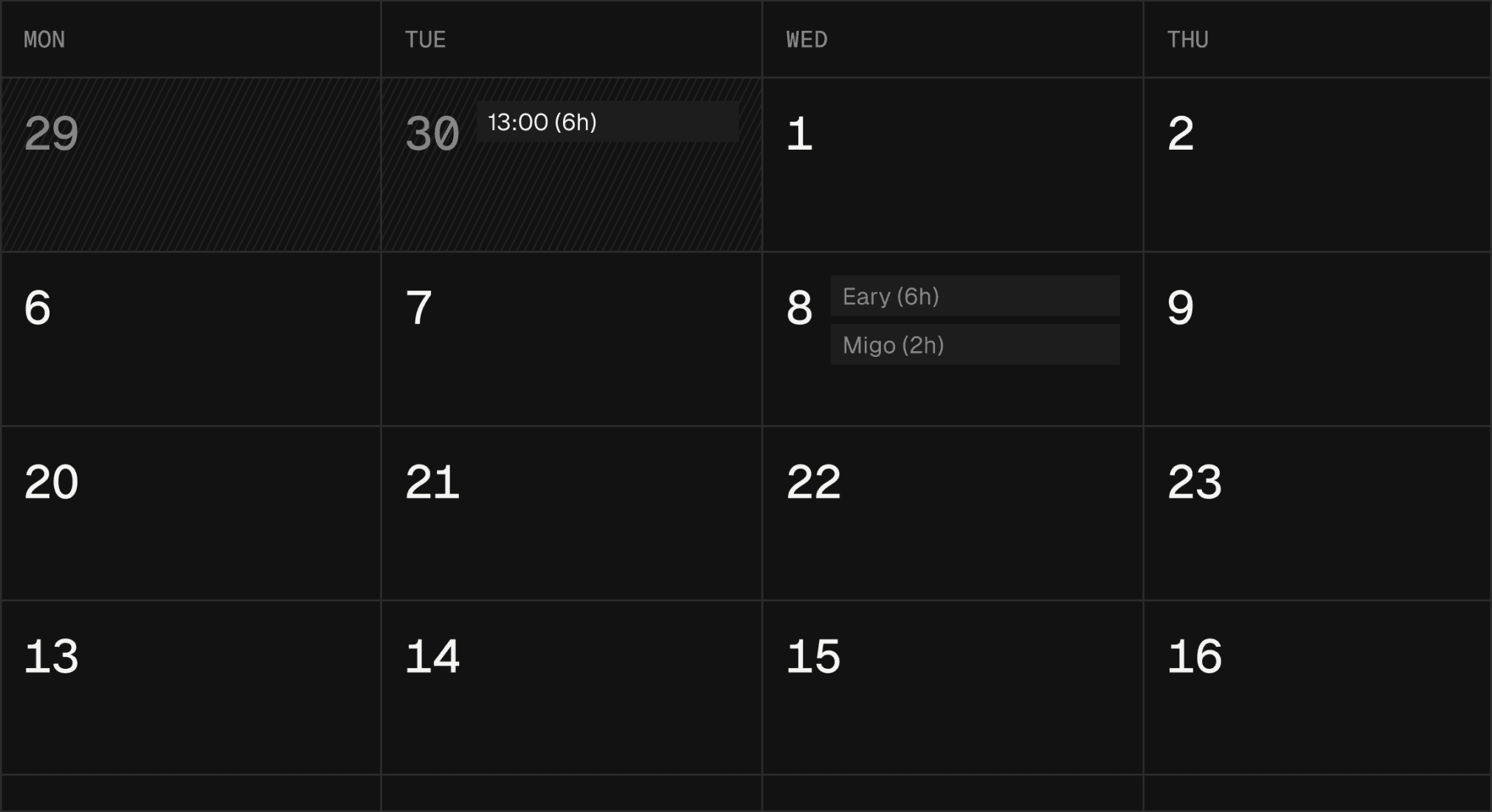Select the MON column header
The height and width of the screenshot is (812, 1492).
point(44,39)
